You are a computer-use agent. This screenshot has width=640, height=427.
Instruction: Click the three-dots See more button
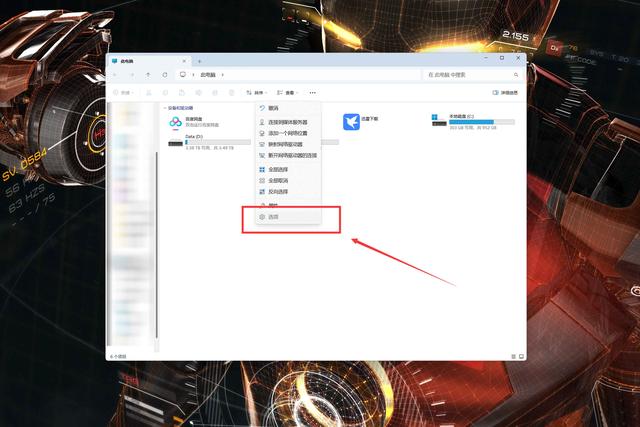click(312, 93)
